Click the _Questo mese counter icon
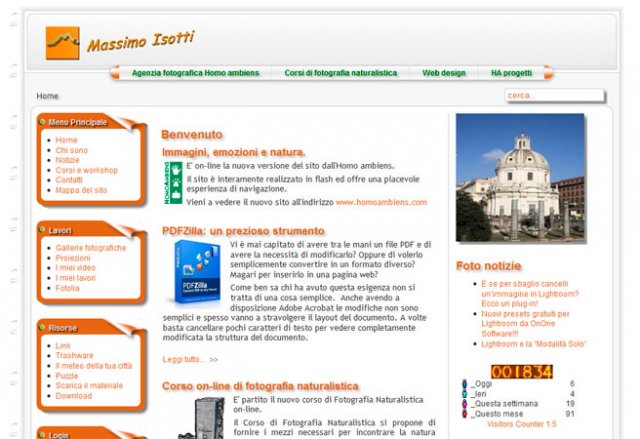This screenshot has width=640, height=439. (464, 414)
